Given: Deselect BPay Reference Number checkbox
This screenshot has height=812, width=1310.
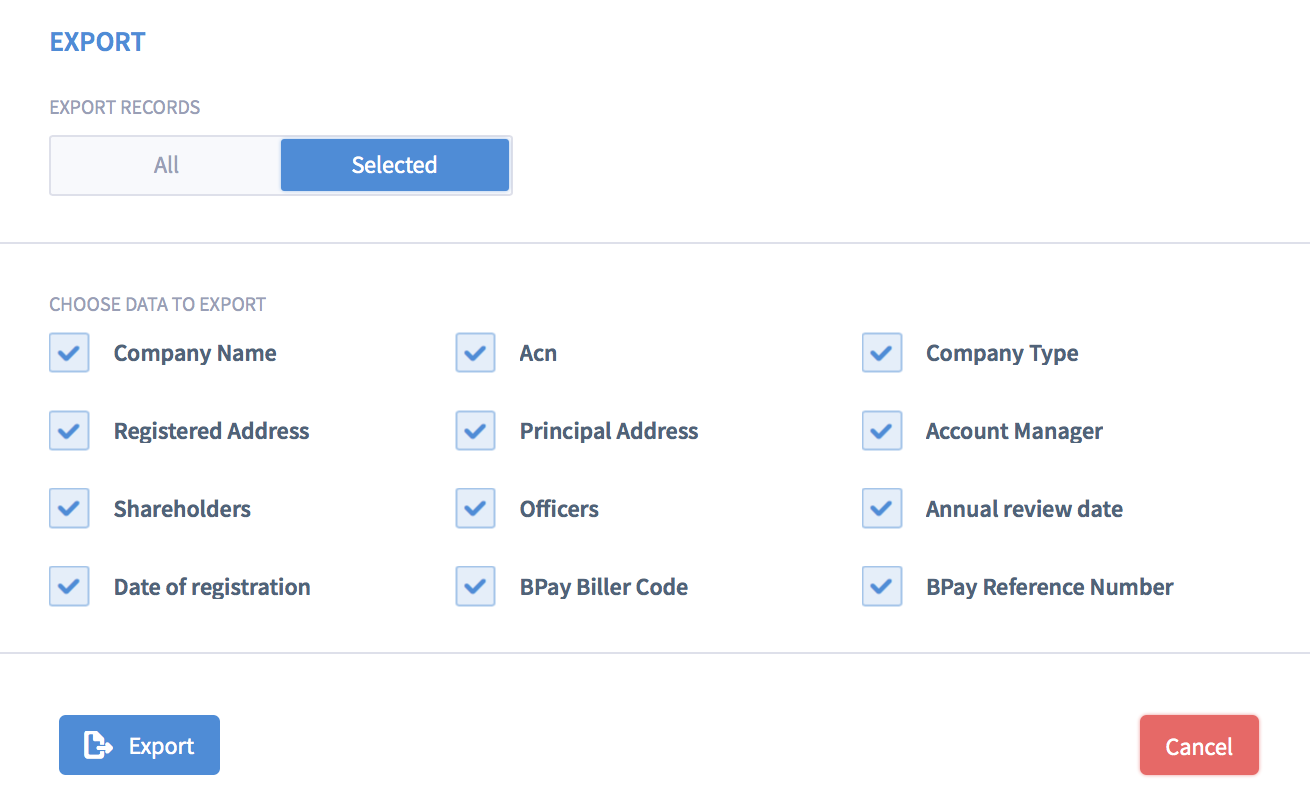Looking at the screenshot, I should 881,587.
